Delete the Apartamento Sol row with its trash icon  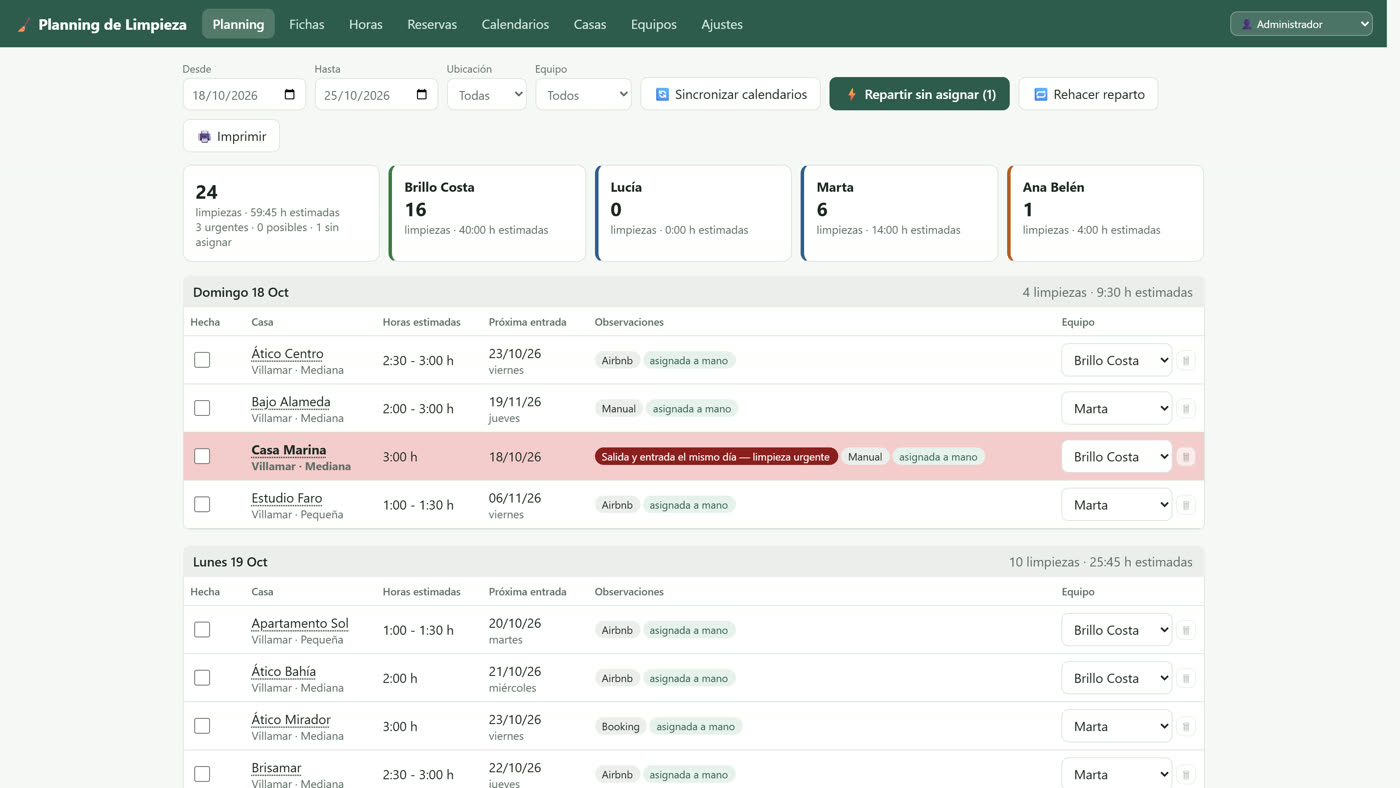point(1186,630)
